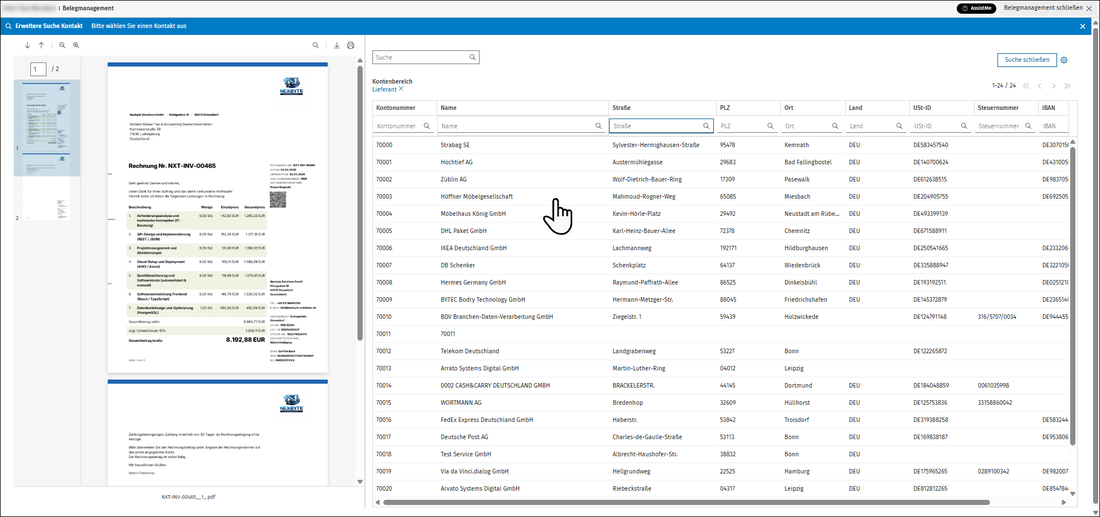This screenshot has height=517, width=1100.
Task: Click the Ort column header
Action: pos(812,108)
